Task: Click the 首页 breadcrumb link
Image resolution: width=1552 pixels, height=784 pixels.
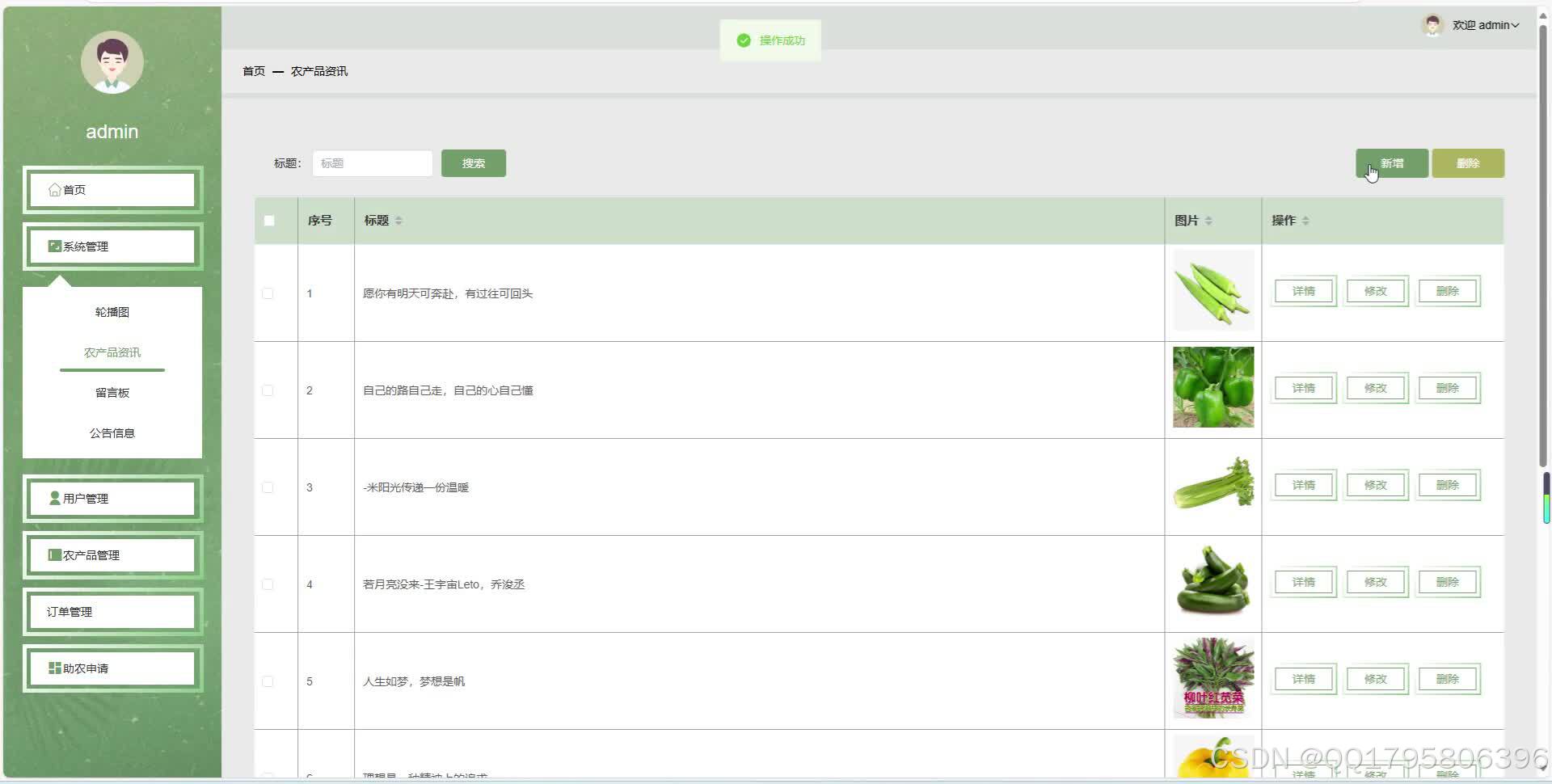Action: coord(254,71)
